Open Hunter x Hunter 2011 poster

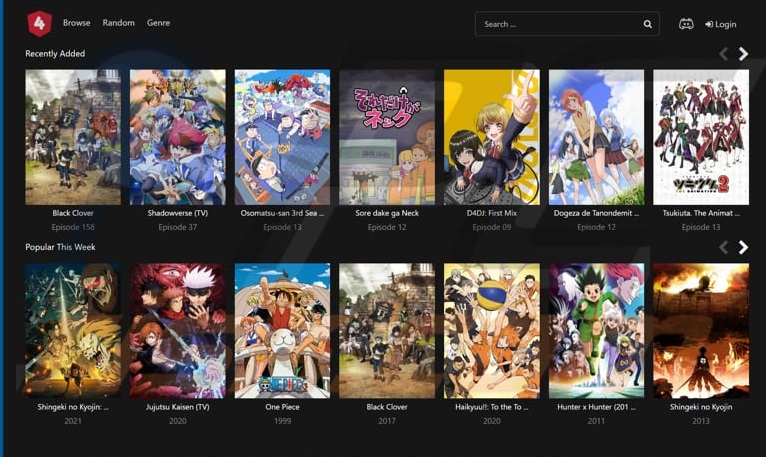tap(596, 331)
